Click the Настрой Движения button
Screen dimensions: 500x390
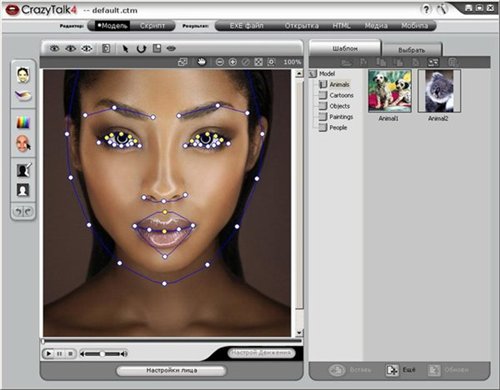pyautogui.click(x=261, y=353)
